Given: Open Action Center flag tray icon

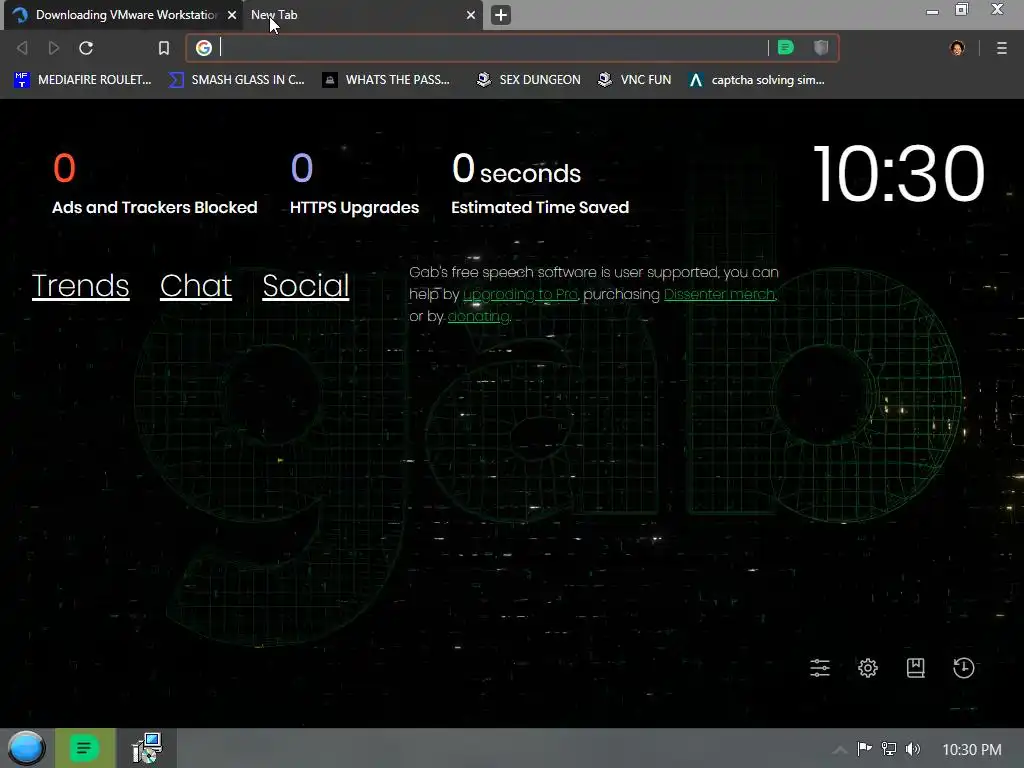Looking at the screenshot, I should point(865,749).
